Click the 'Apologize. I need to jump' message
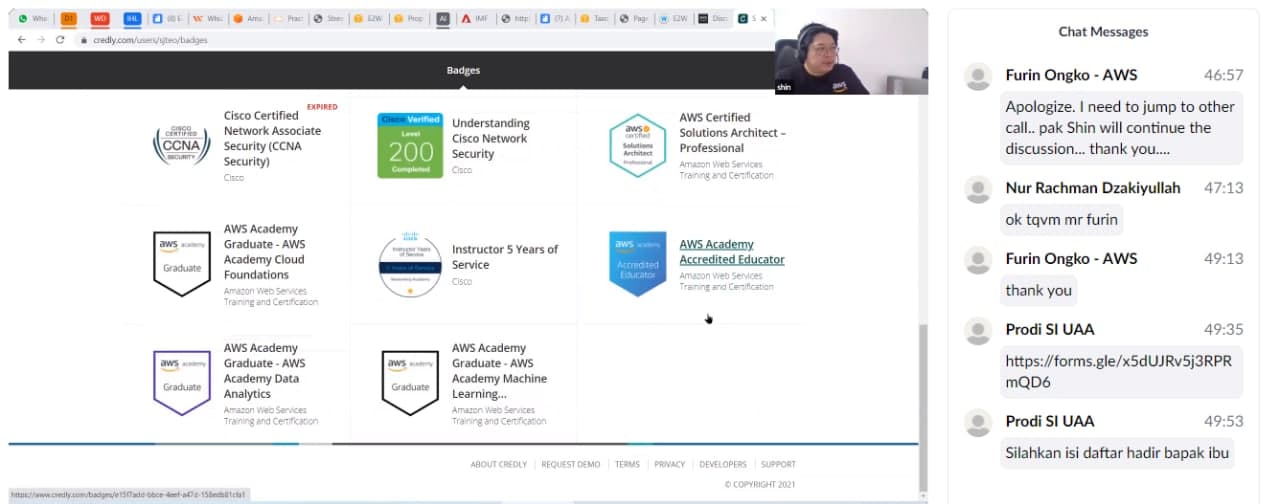The image size is (1280, 504). [x=1120, y=128]
